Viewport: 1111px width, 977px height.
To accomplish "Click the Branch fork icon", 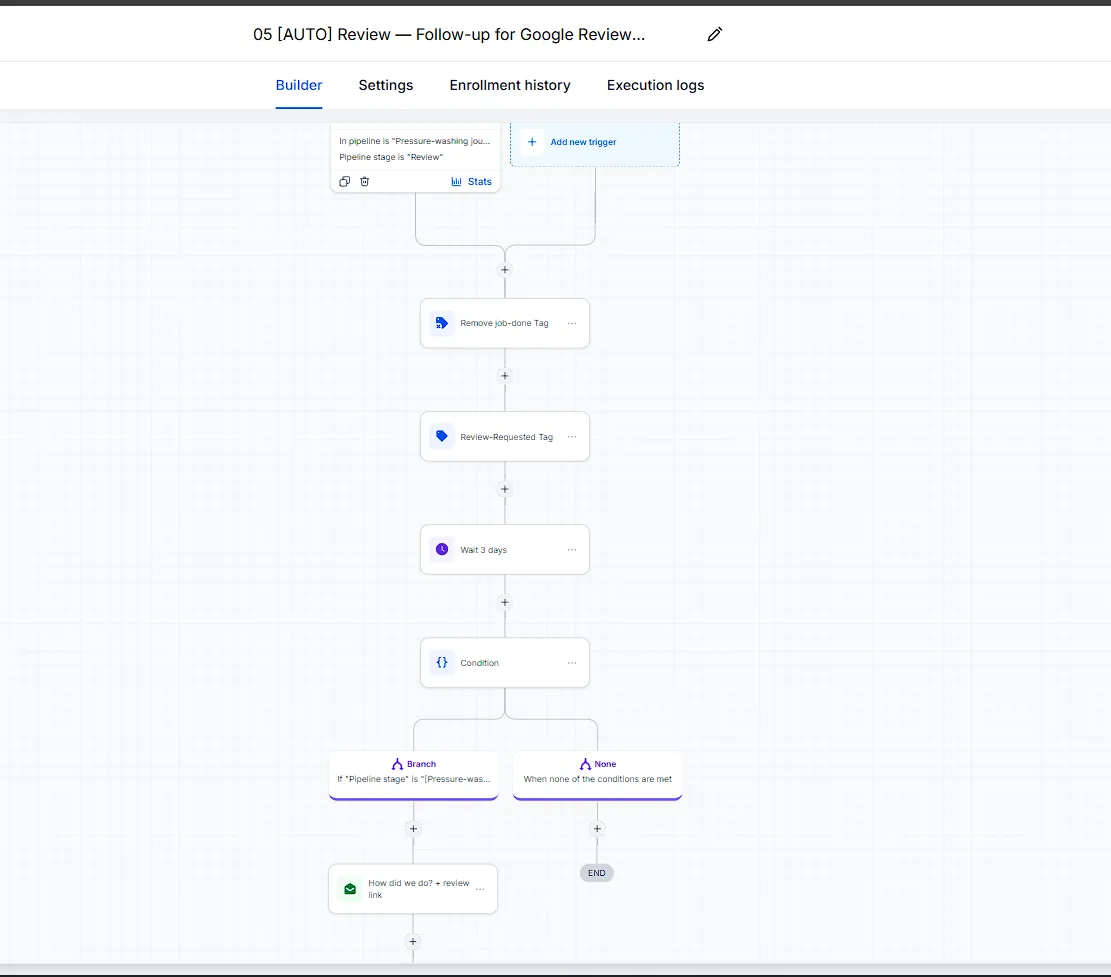I will 397,764.
